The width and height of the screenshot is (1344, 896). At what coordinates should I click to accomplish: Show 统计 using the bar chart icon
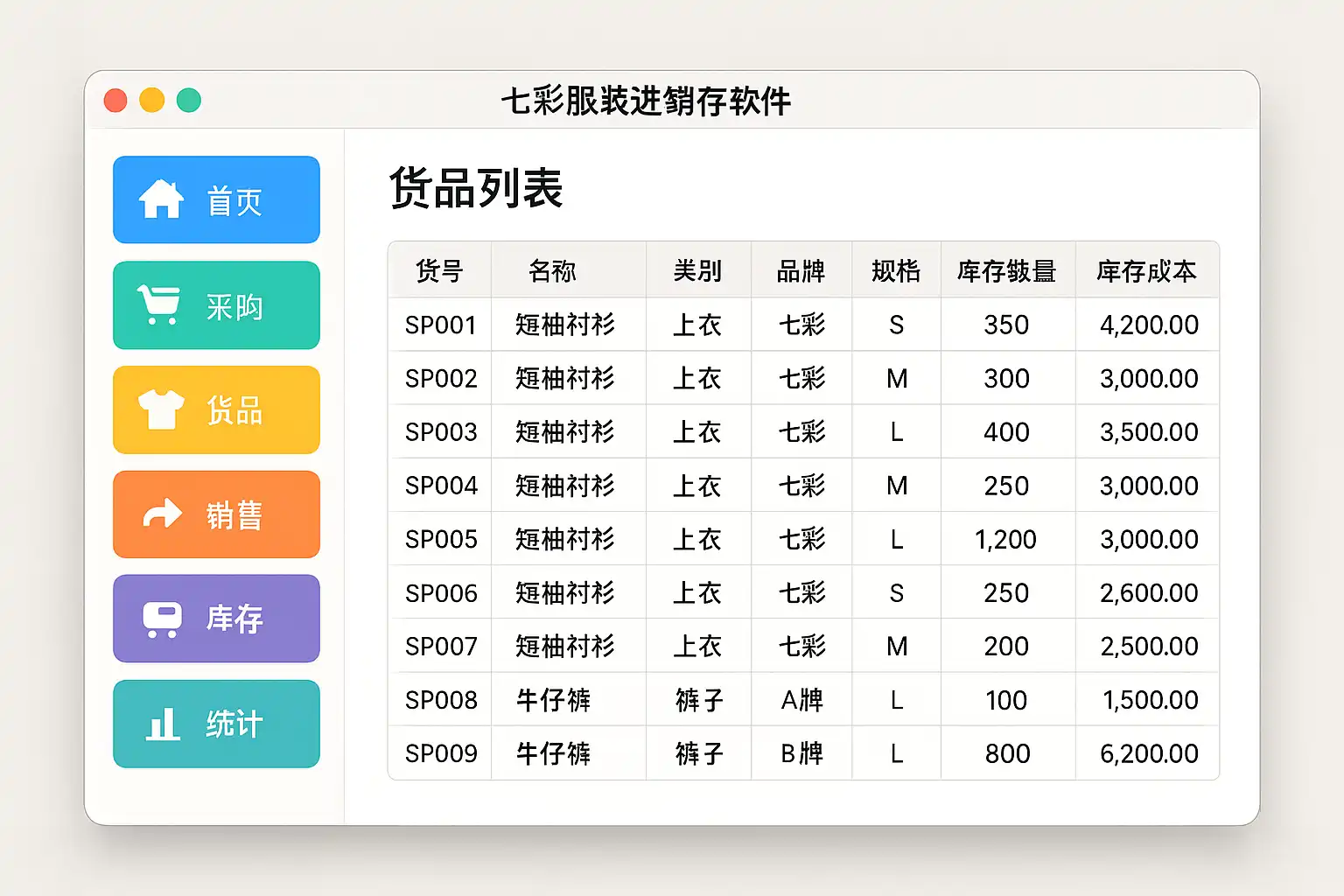pos(163,724)
